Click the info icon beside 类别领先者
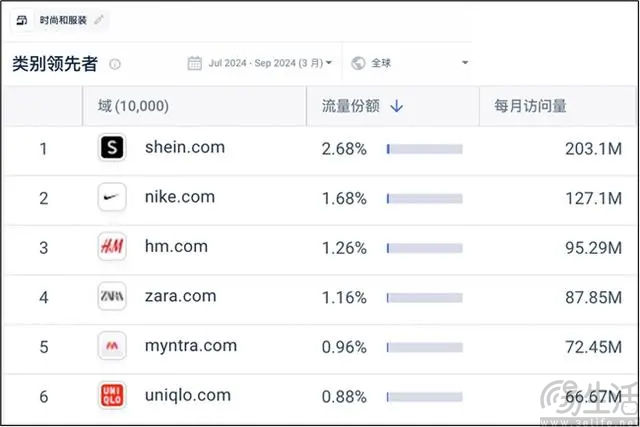 115,64
